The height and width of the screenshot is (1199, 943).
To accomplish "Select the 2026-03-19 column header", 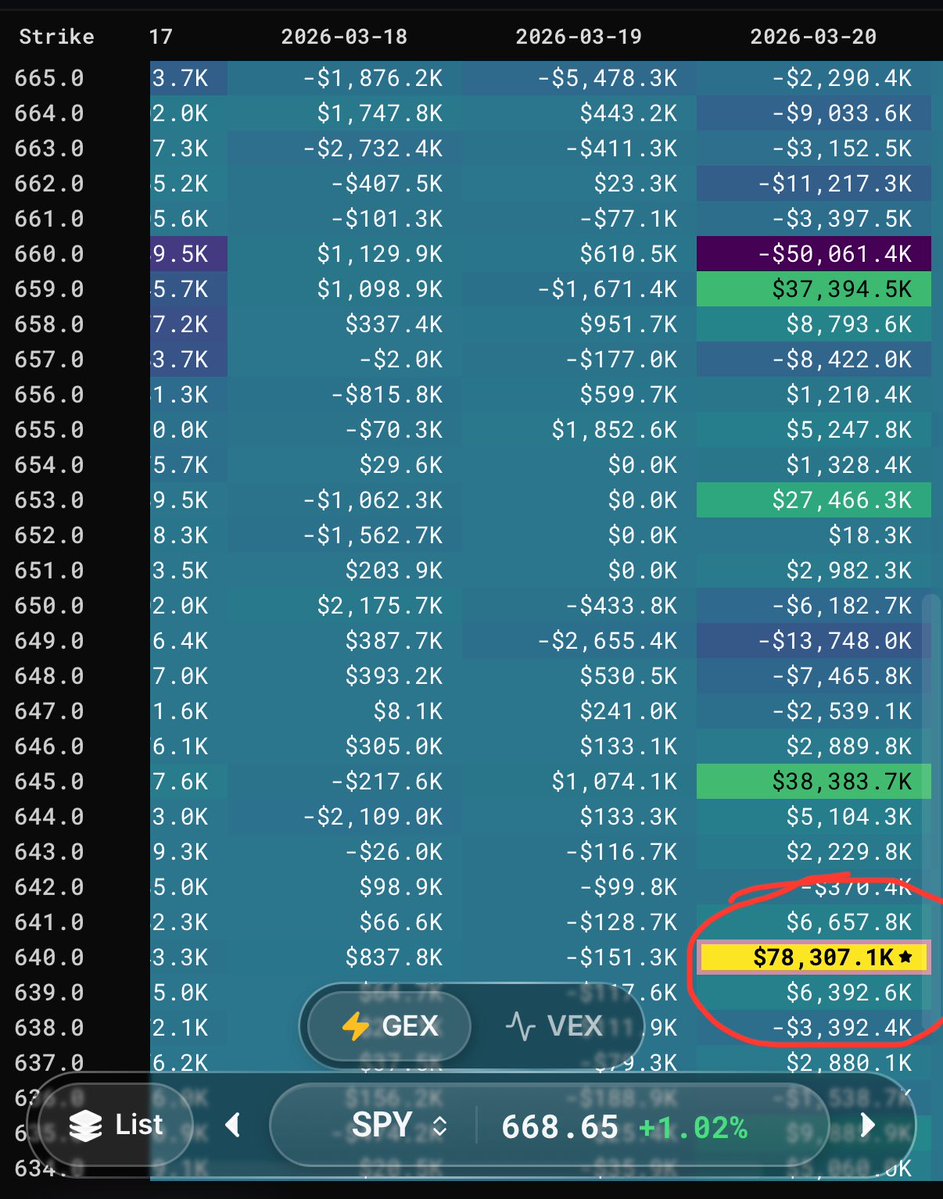I will pos(579,36).
